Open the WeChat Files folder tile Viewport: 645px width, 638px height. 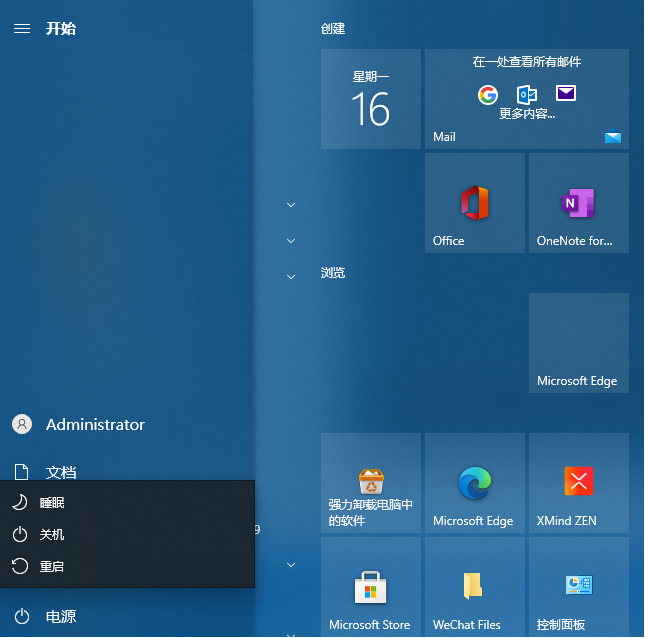[x=475, y=587]
